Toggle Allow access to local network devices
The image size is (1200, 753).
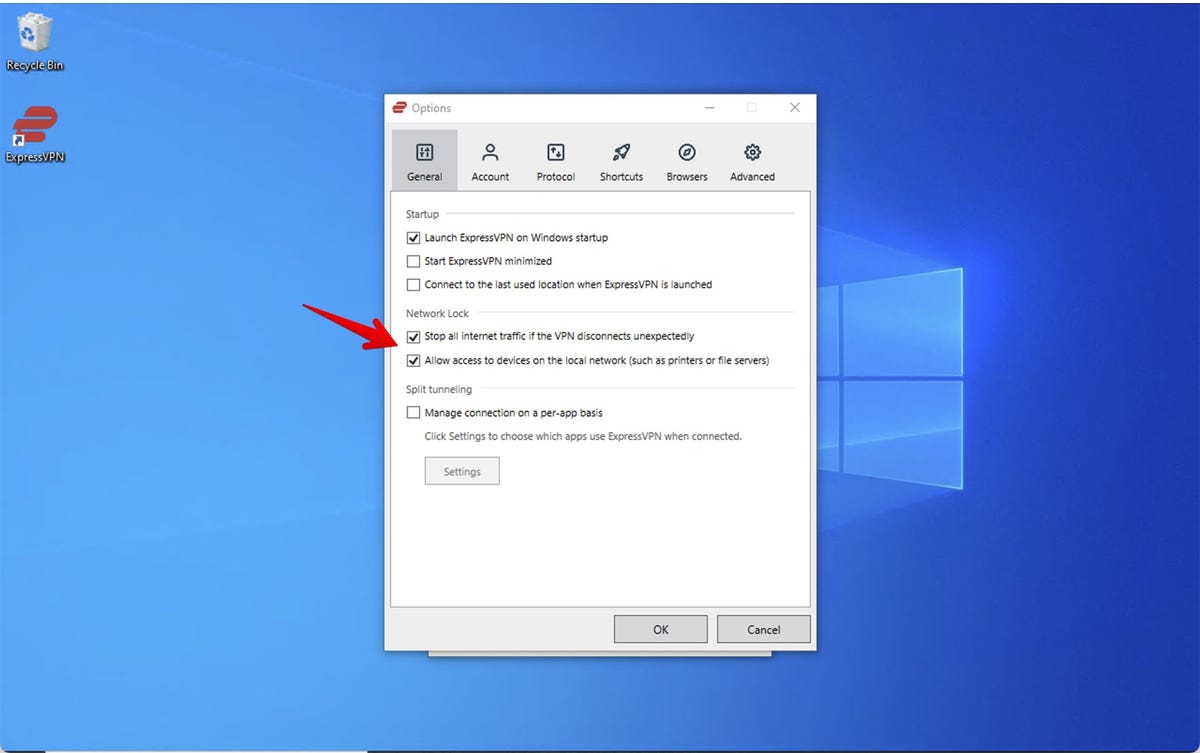(x=414, y=361)
